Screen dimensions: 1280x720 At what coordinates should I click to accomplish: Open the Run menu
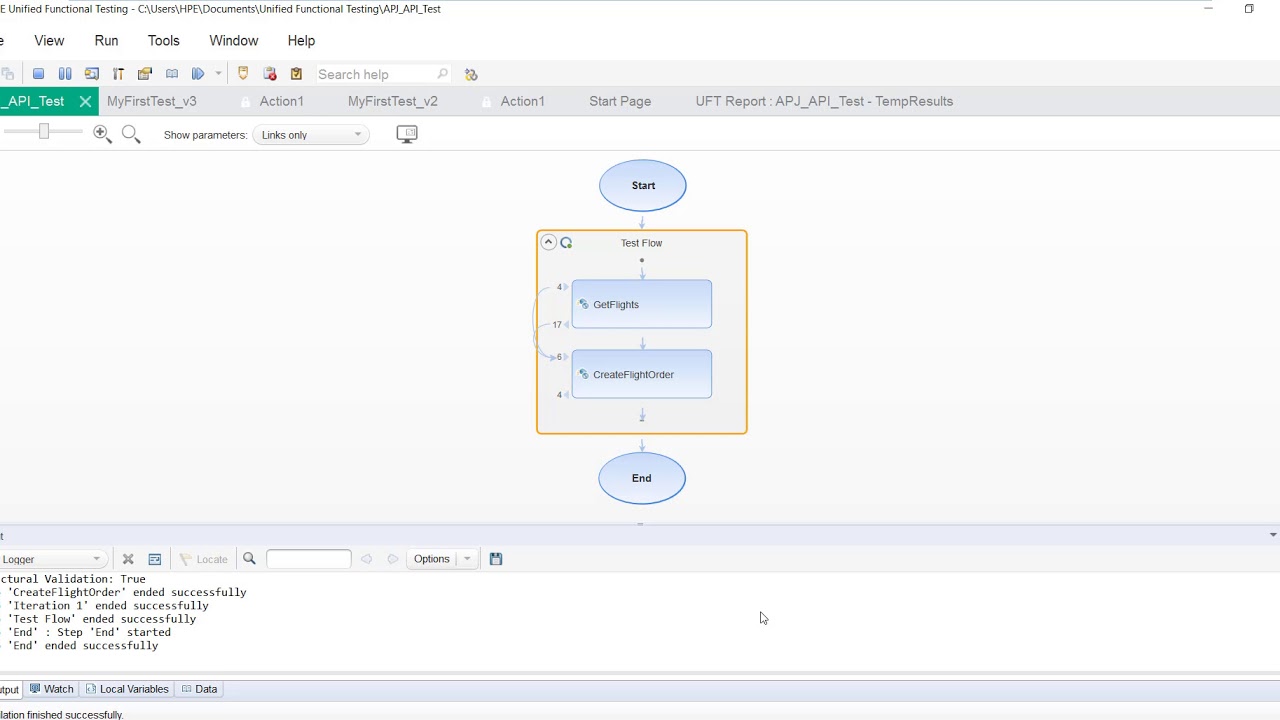[x=106, y=41]
